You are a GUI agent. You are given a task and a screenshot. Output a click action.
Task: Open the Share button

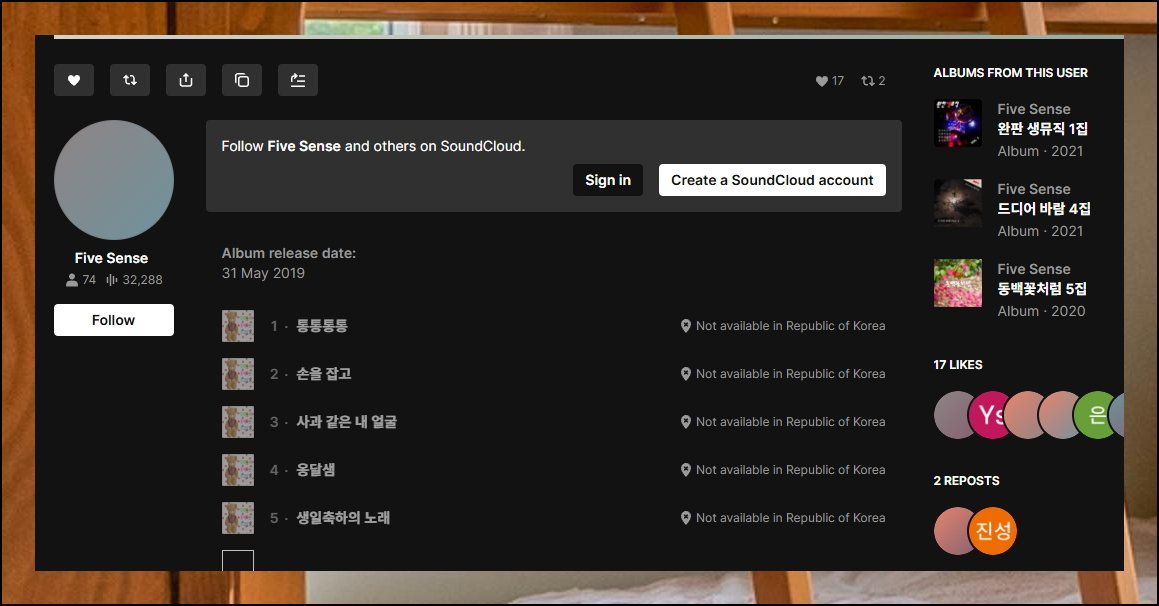click(186, 80)
